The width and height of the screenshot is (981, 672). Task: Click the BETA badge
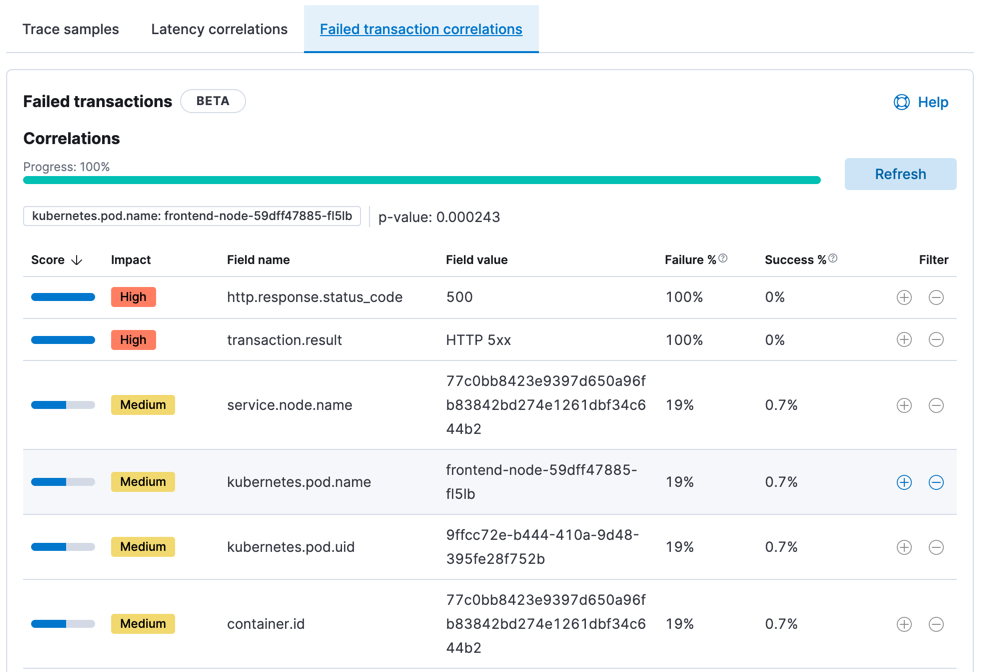click(x=213, y=101)
